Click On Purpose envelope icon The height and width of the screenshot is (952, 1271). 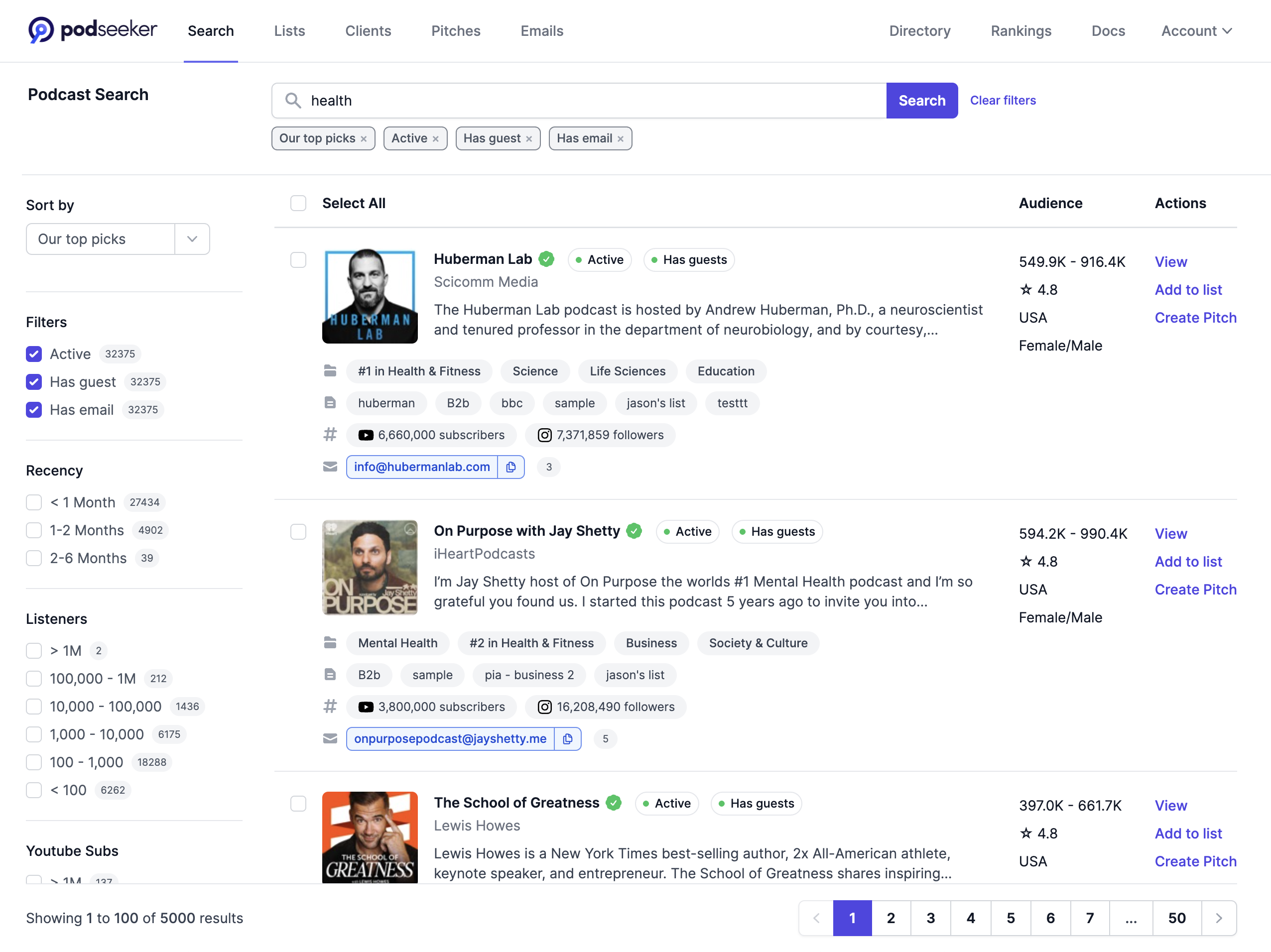click(x=330, y=739)
